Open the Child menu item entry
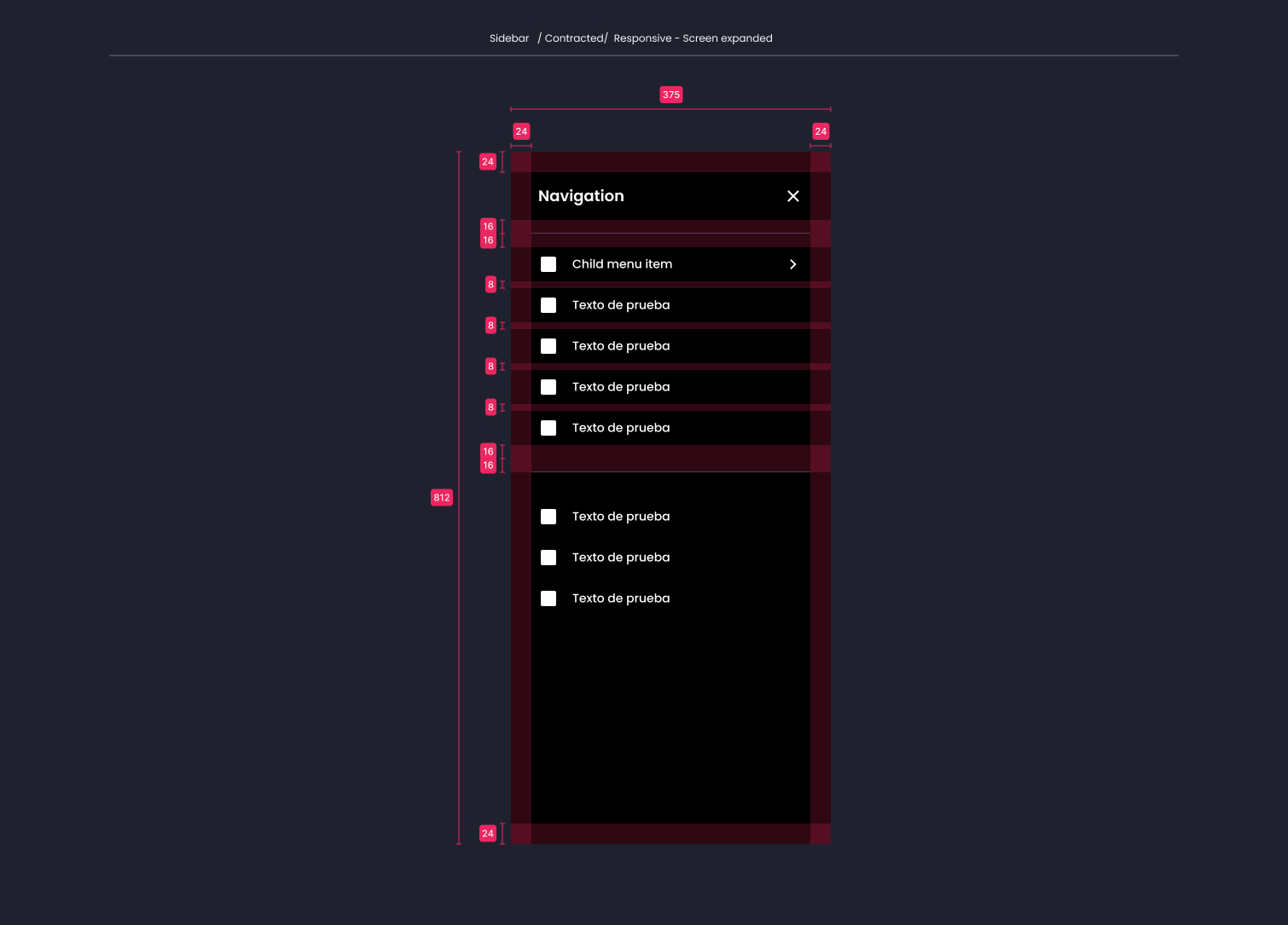Viewport: 1288px width, 925px height. (x=670, y=264)
